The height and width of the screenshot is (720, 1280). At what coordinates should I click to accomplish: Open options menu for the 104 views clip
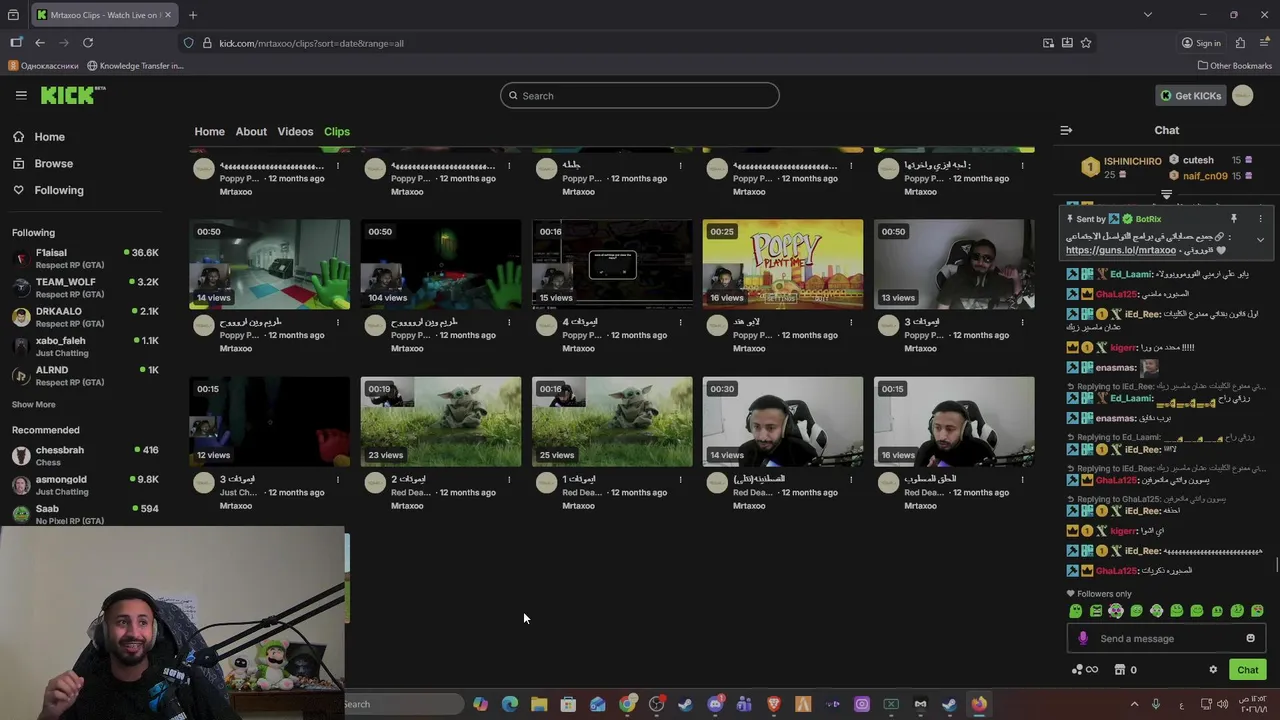[x=509, y=322]
